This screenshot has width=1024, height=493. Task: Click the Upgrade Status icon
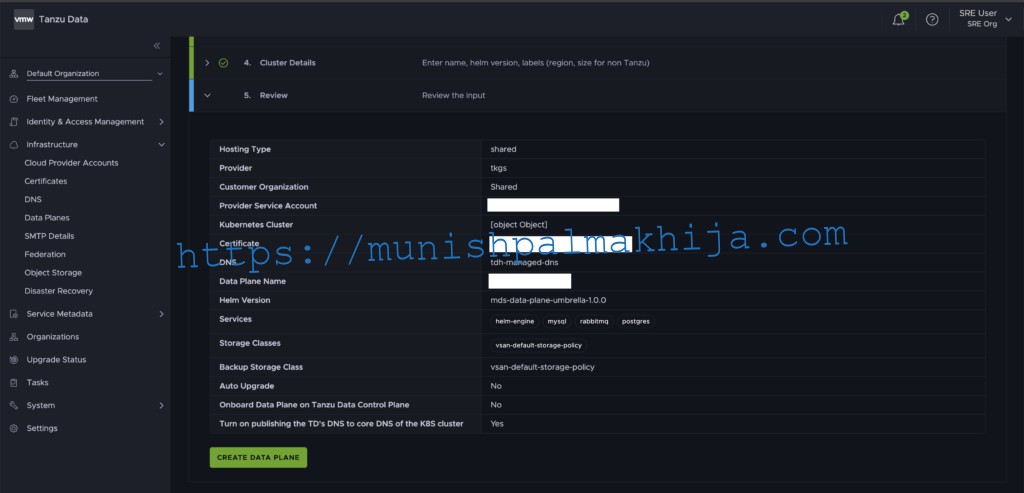(x=14, y=360)
